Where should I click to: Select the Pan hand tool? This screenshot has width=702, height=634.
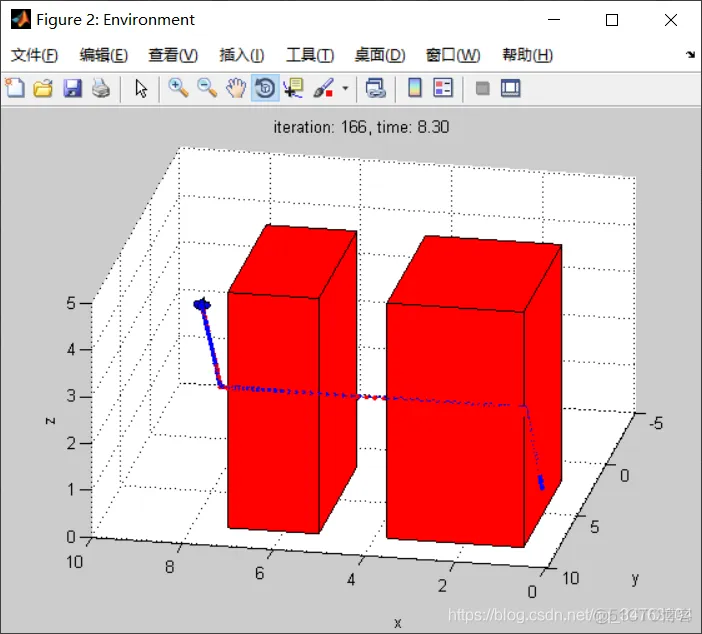click(x=236, y=88)
